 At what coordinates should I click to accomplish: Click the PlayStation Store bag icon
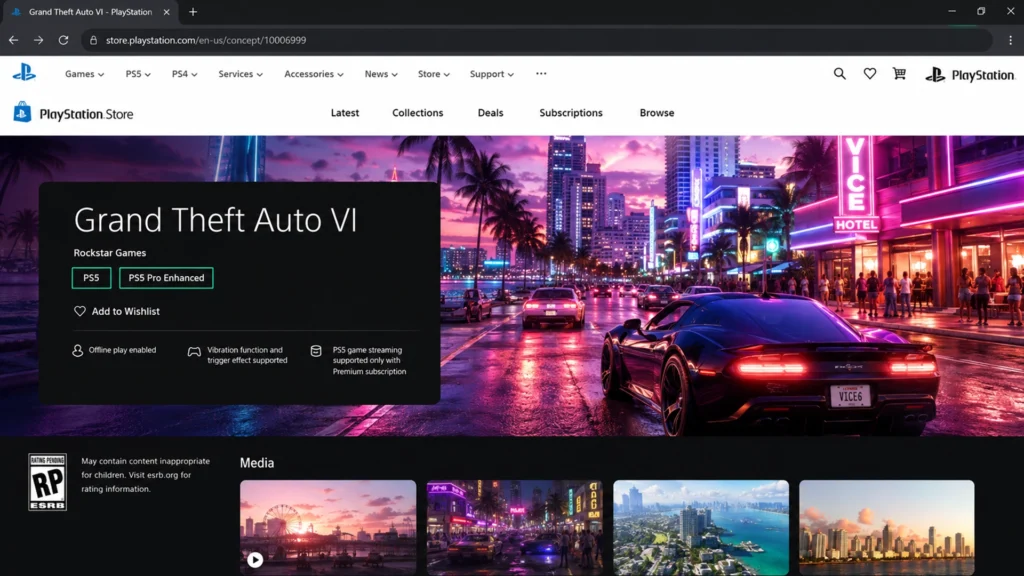click(x=22, y=112)
